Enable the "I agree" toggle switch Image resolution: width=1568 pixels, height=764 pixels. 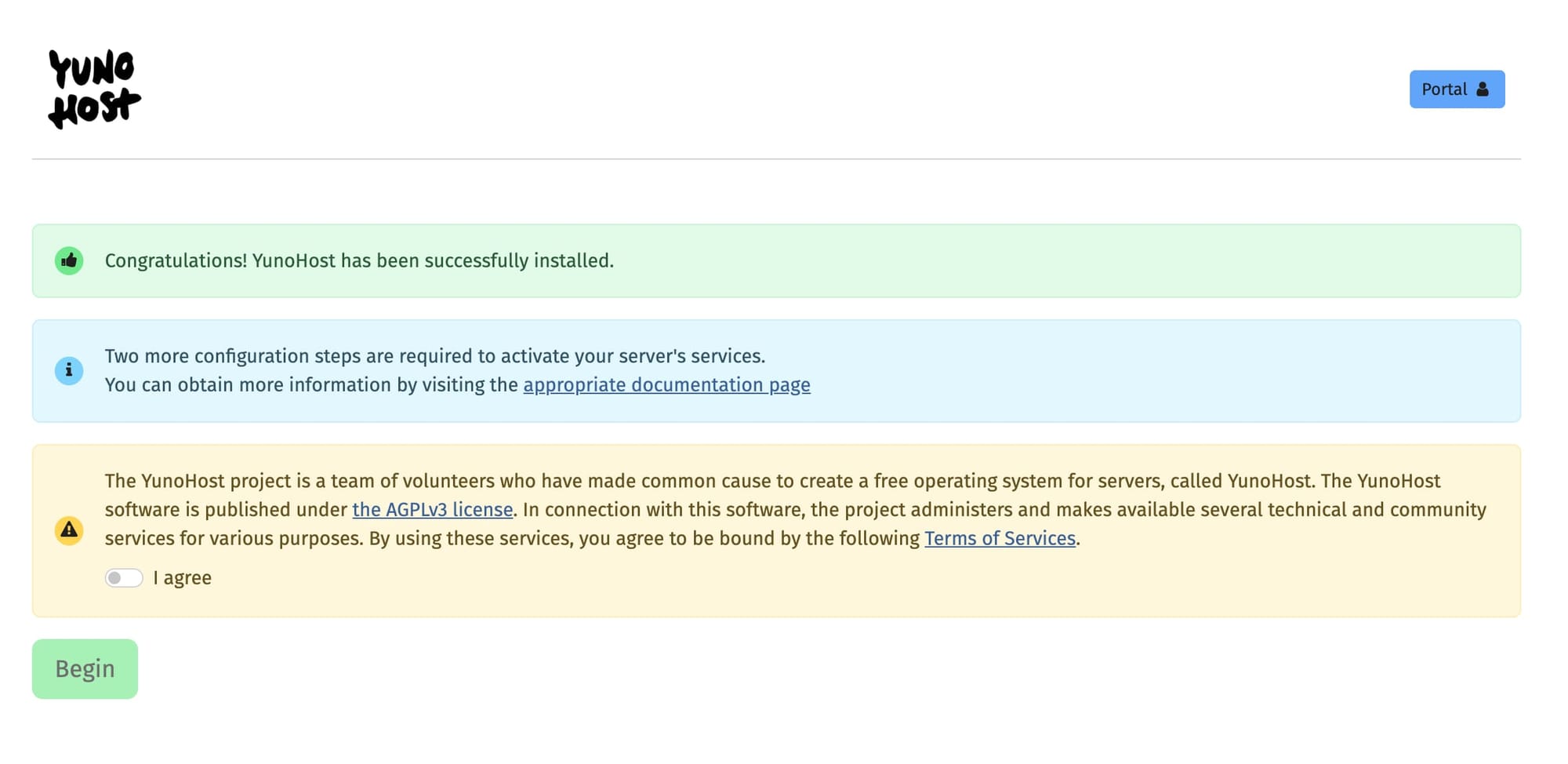coord(124,577)
